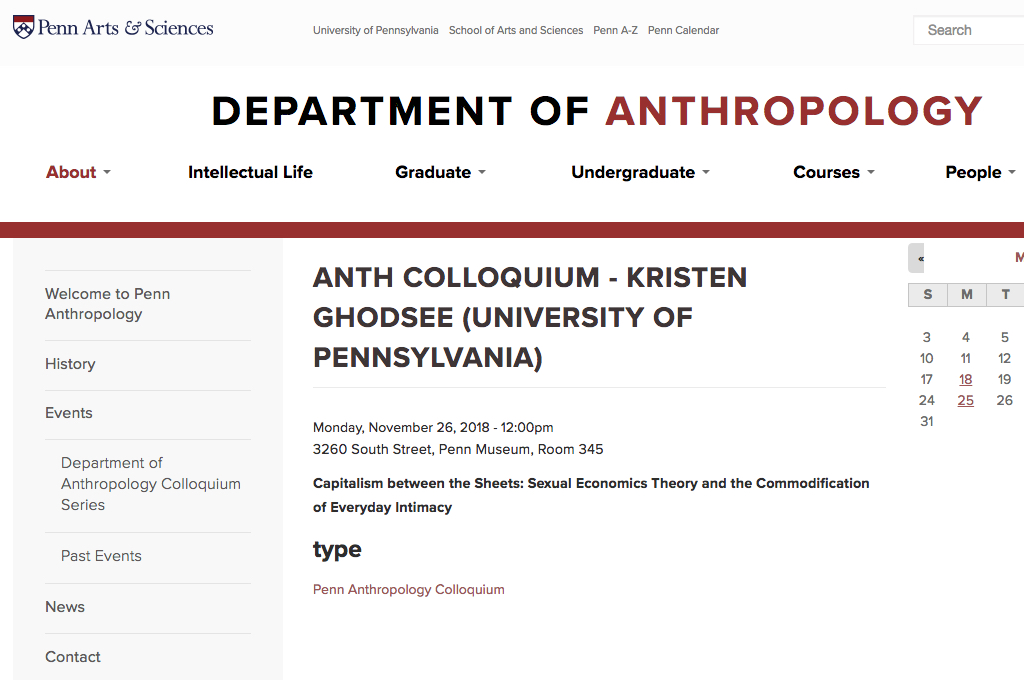Screen dimensions: 1024x680
Task: Open the Courses dropdown menu
Action: 833,172
